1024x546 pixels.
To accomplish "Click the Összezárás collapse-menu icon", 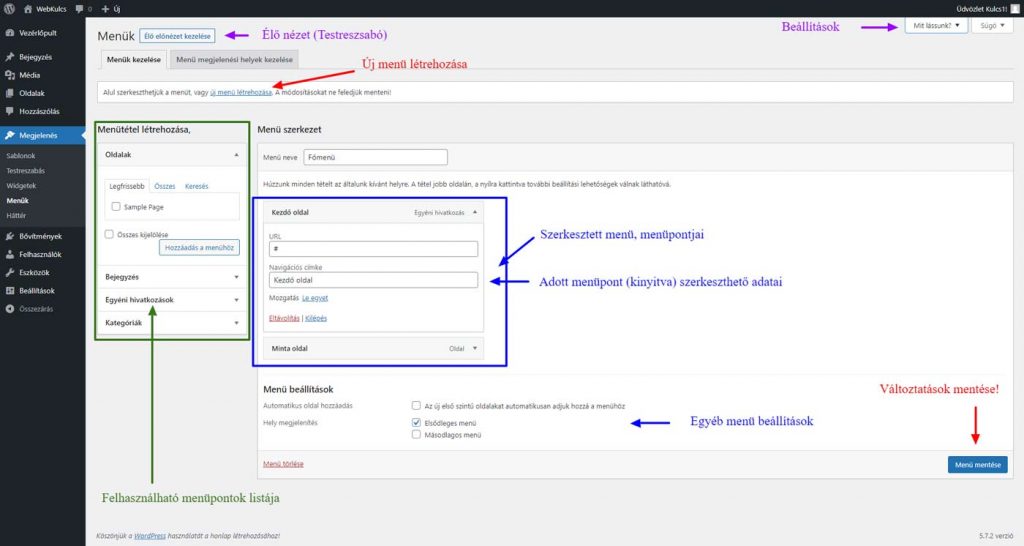I will (10, 309).
